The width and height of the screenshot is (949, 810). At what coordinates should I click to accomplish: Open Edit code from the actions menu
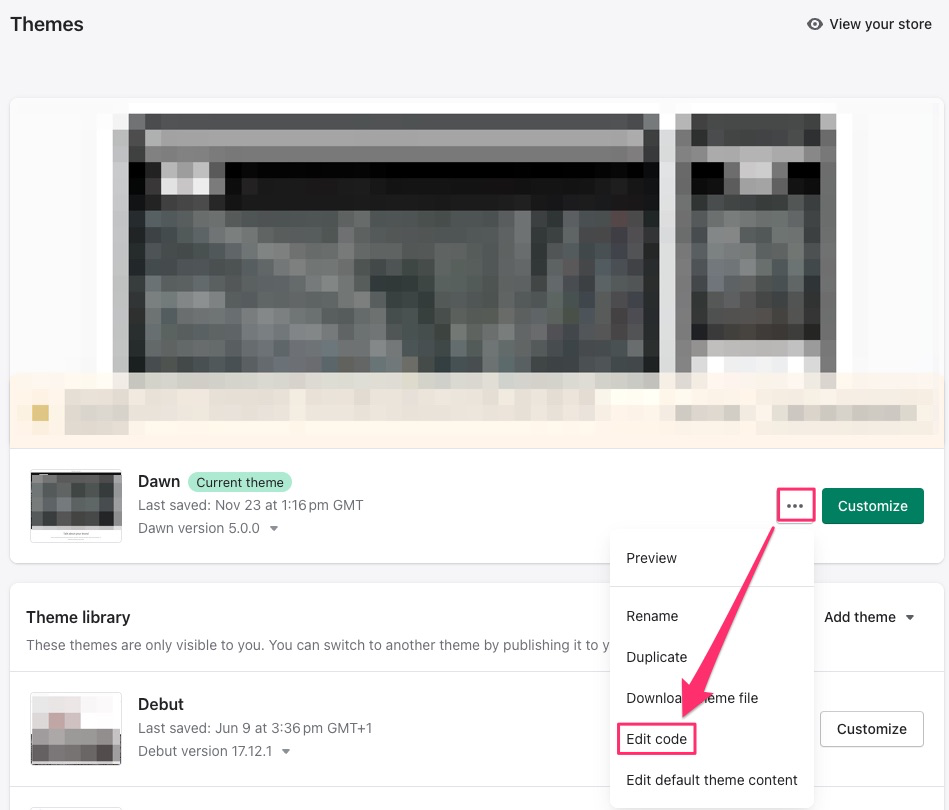(x=656, y=739)
